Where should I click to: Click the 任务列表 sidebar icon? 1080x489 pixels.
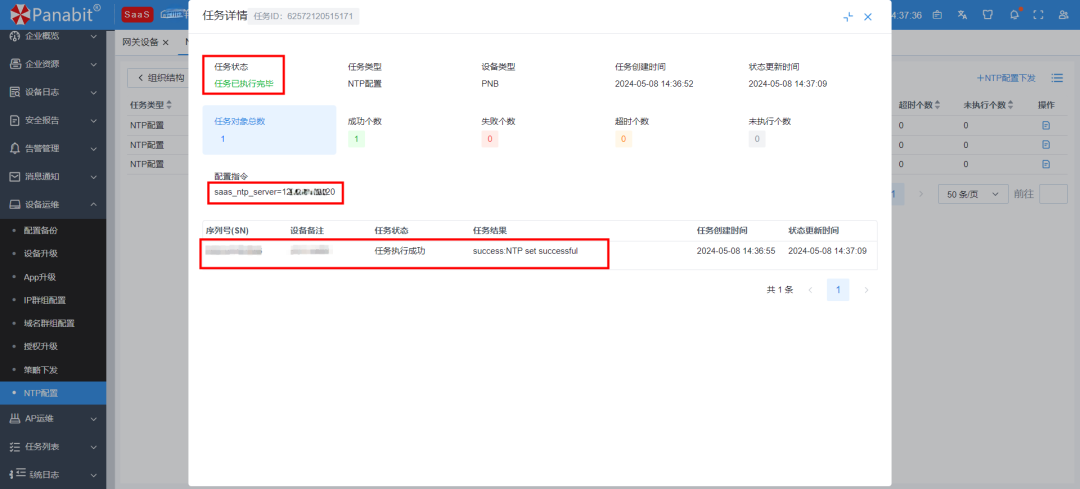click(x=14, y=446)
